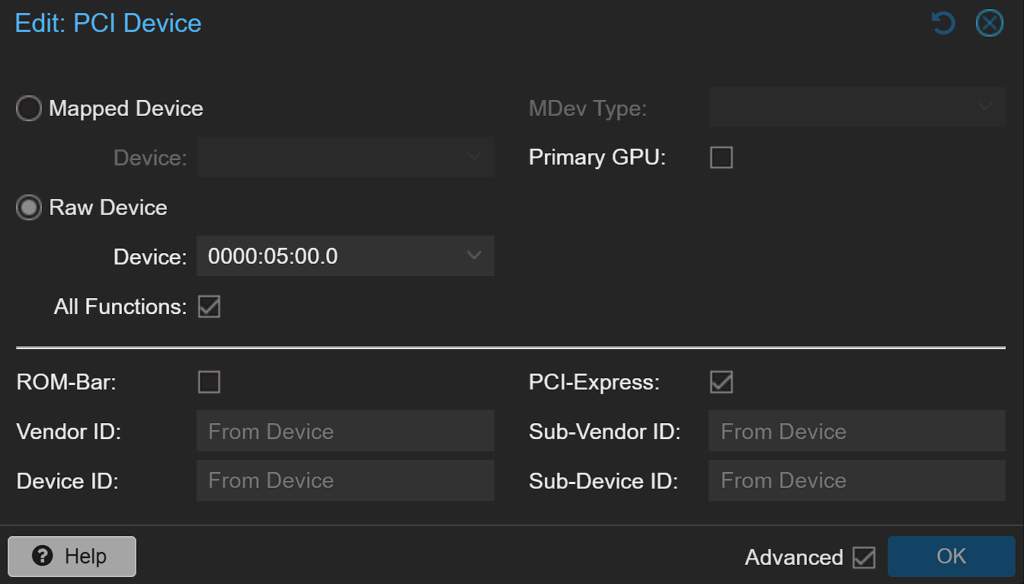Expand the Raw Device dropdown arrow
Viewport: 1024px width, 584px height.
tap(475, 256)
